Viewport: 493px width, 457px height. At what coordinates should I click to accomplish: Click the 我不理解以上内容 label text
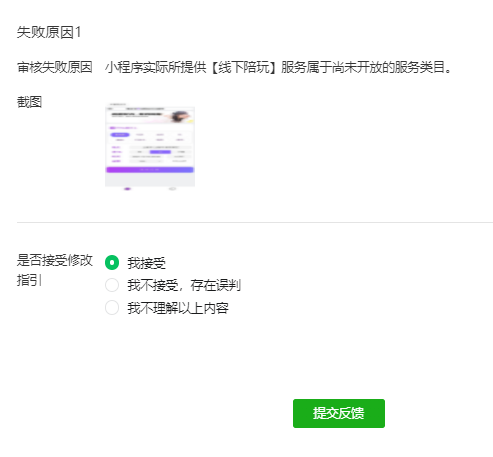(178, 308)
